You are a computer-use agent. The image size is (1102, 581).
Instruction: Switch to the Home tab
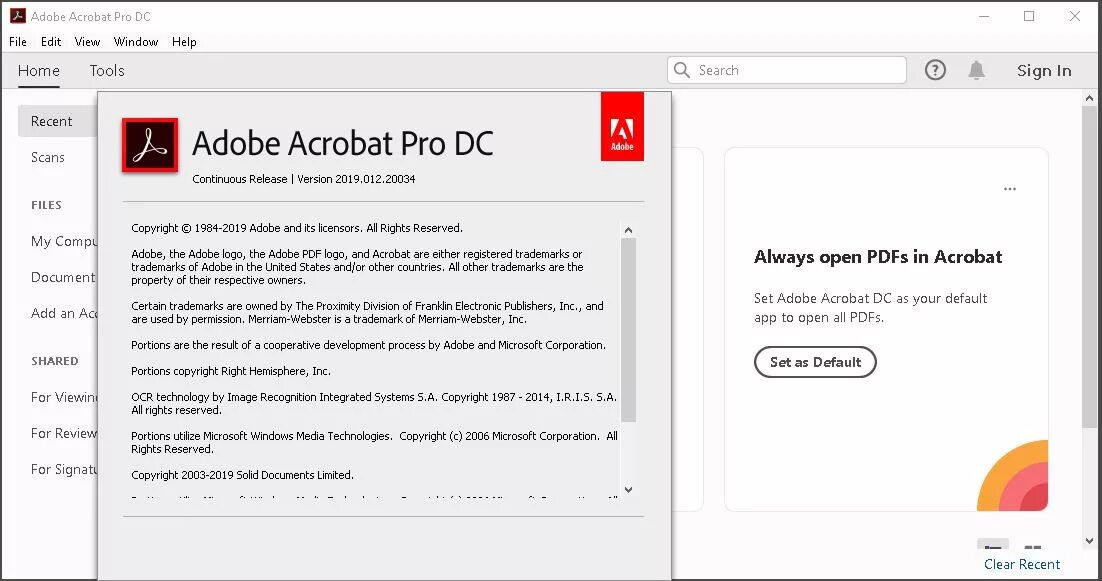click(39, 70)
